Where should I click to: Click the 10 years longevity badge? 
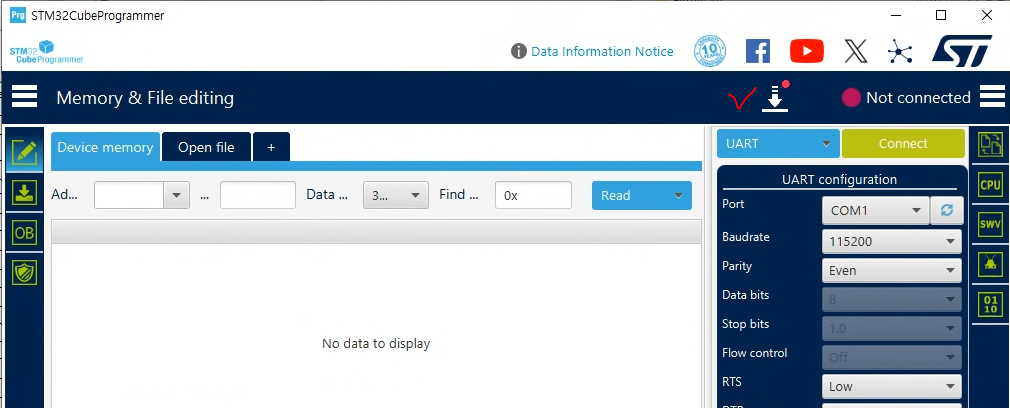pyautogui.click(x=710, y=51)
